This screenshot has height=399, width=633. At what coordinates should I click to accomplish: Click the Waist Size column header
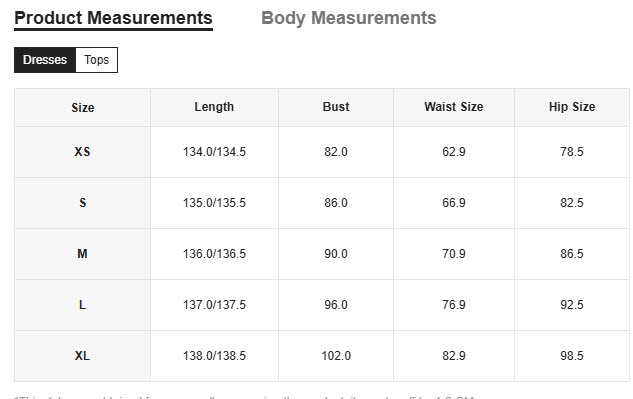[454, 107]
